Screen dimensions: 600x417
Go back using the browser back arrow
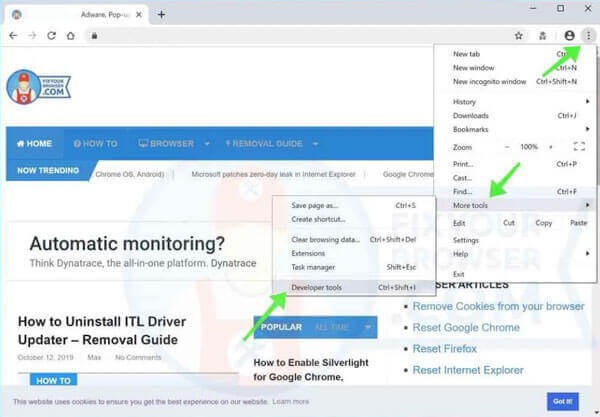[x=13, y=36]
